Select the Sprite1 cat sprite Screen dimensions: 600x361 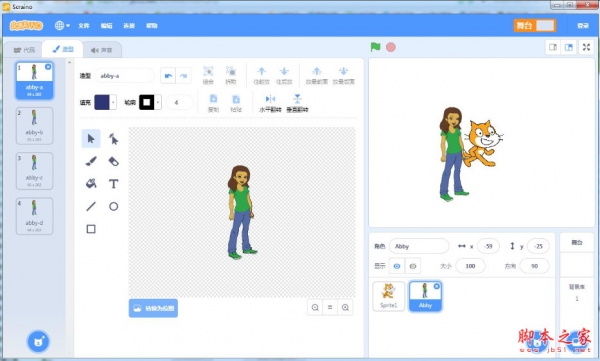pos(388,296)
